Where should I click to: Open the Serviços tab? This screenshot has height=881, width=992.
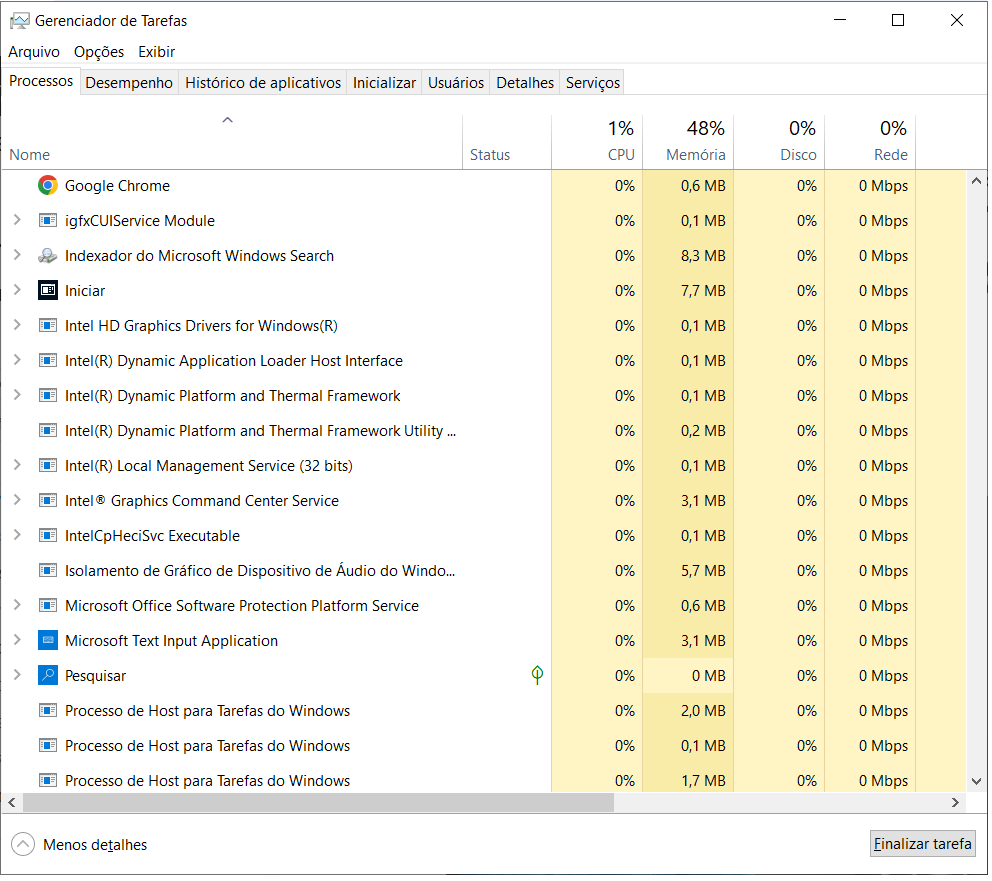pyautogui.click(x=592, y=83)
